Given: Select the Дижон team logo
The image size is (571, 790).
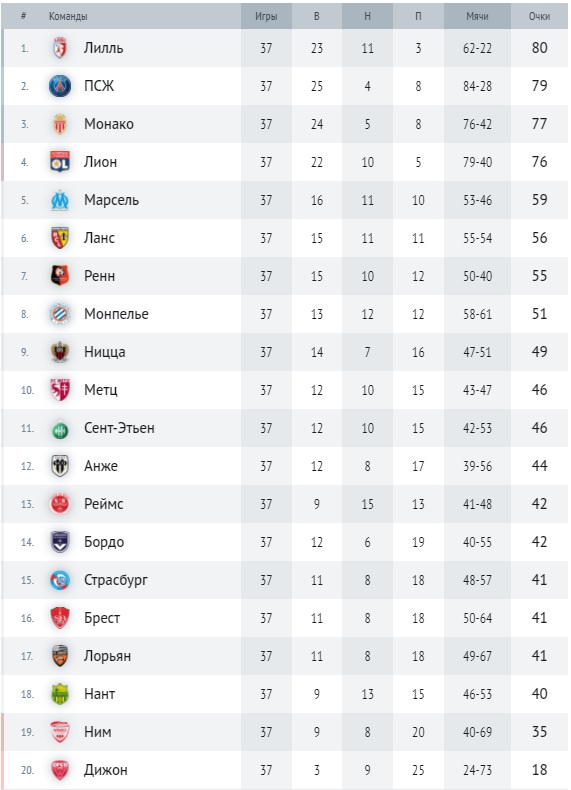Looking at the screenshot, I should [60, 770].
